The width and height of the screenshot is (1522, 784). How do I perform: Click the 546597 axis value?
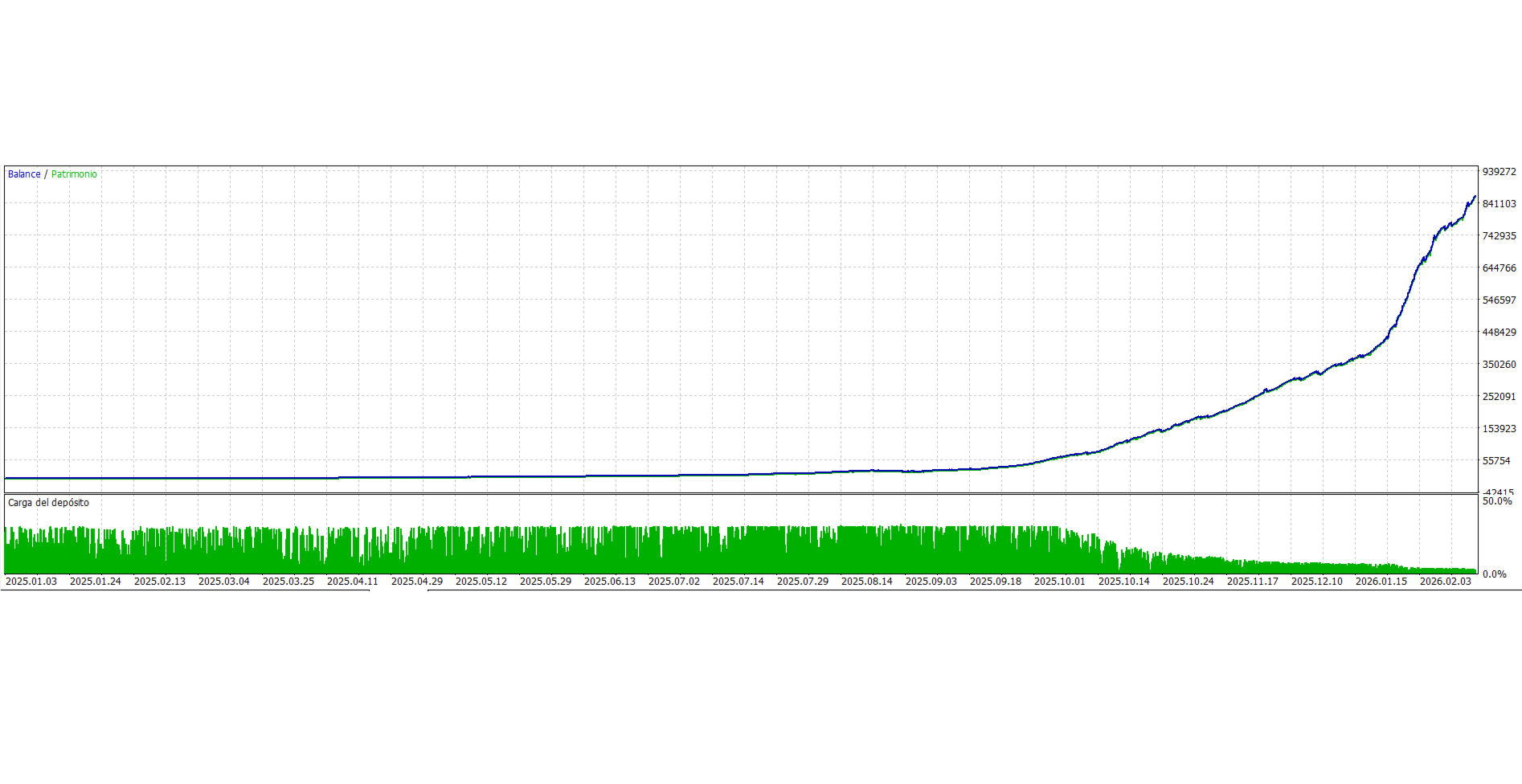pyautogui.click(x=1499, y=300)
